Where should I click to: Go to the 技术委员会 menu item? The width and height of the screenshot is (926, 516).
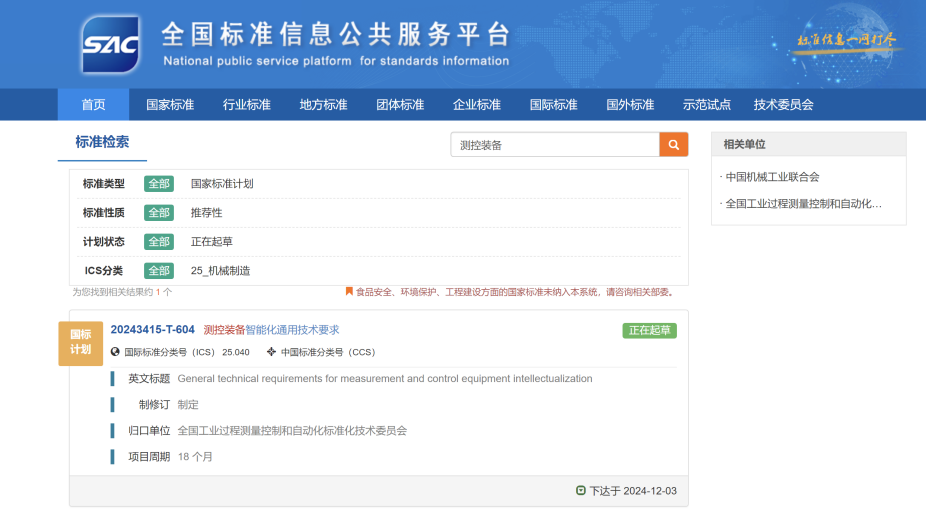pos(783,105)
